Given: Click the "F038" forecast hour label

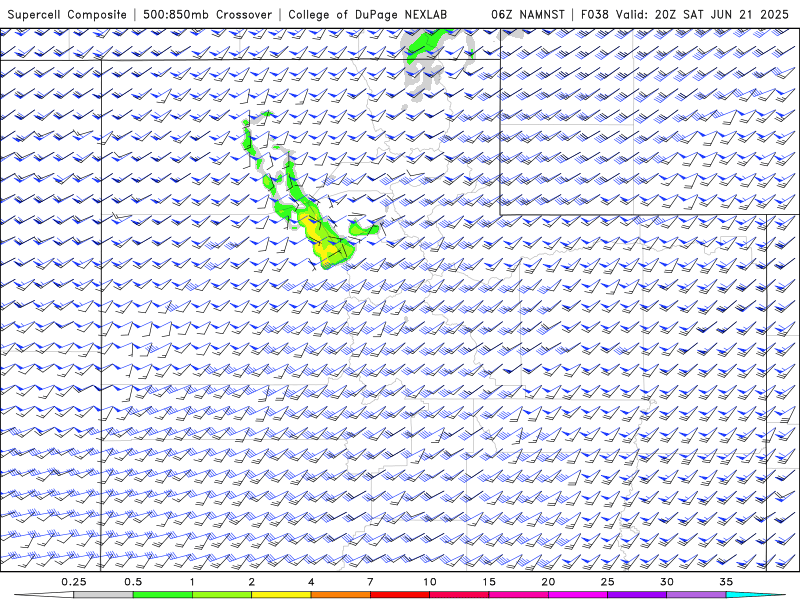Looking at the screenshot, I should point(595,14).
